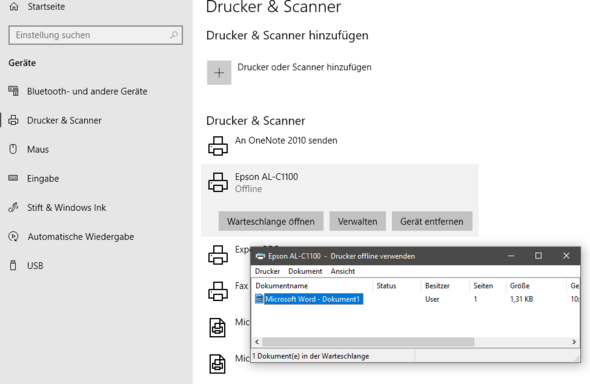Open Bluetooth- und andere Geräte settings
The height and width of the screenshot is (384, 590).
coord(87,91)
